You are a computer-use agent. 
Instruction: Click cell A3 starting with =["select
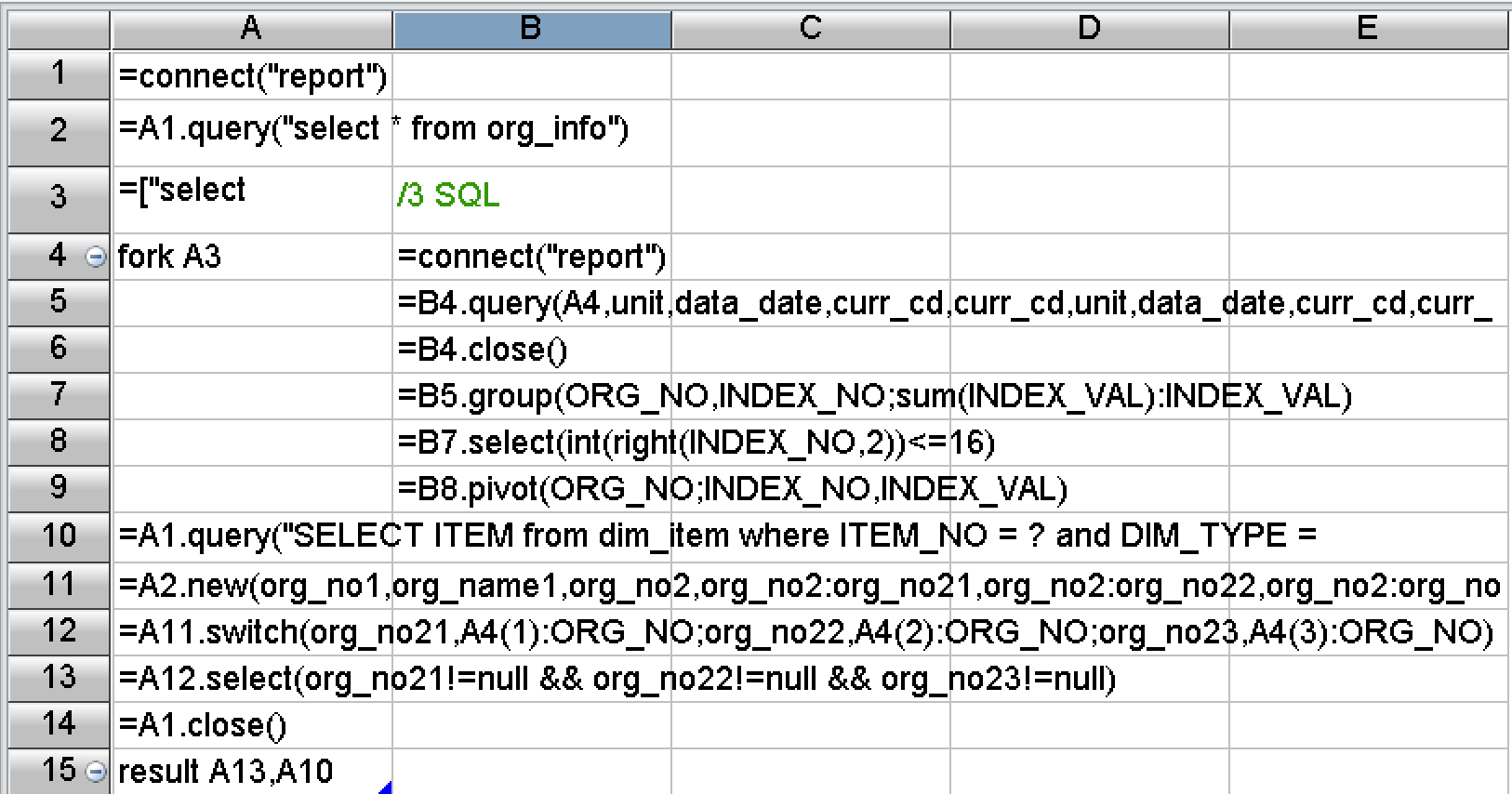tap(252, 200)
